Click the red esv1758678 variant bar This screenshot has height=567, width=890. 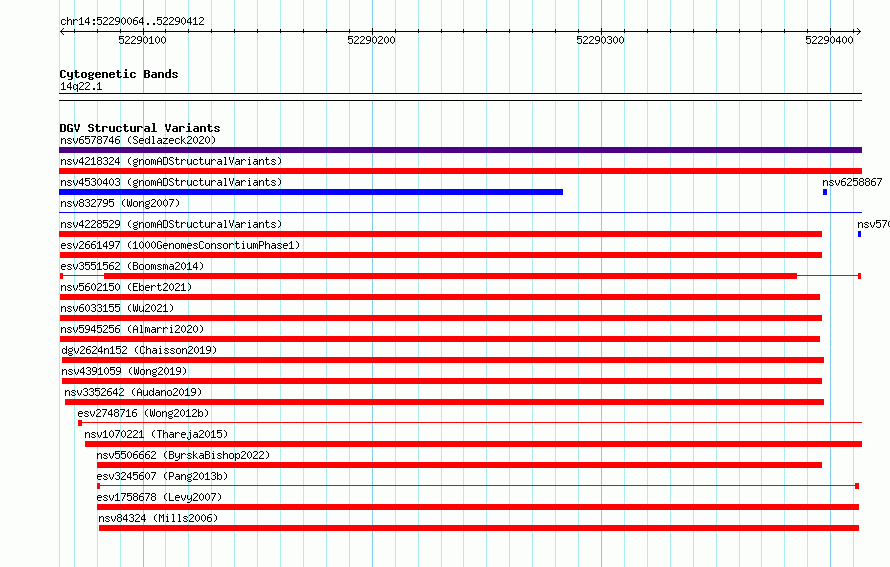tap(478, 507)
